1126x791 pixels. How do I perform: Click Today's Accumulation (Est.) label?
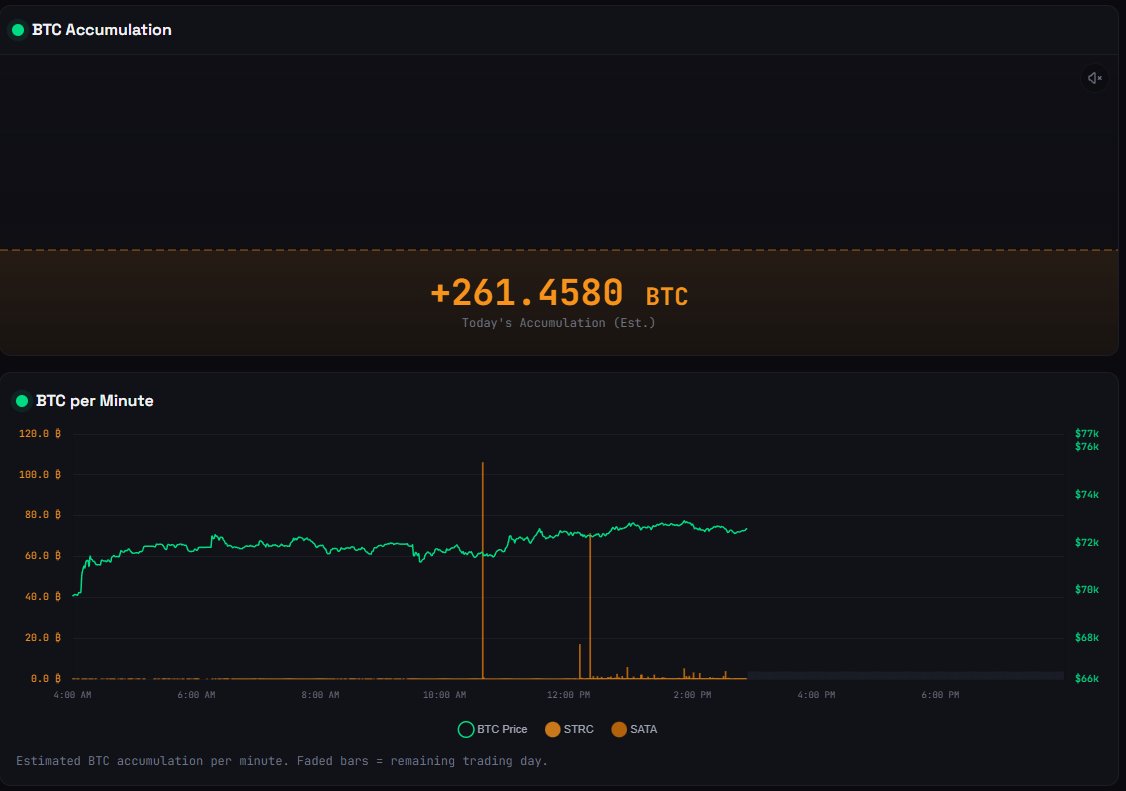click(559, 323)
